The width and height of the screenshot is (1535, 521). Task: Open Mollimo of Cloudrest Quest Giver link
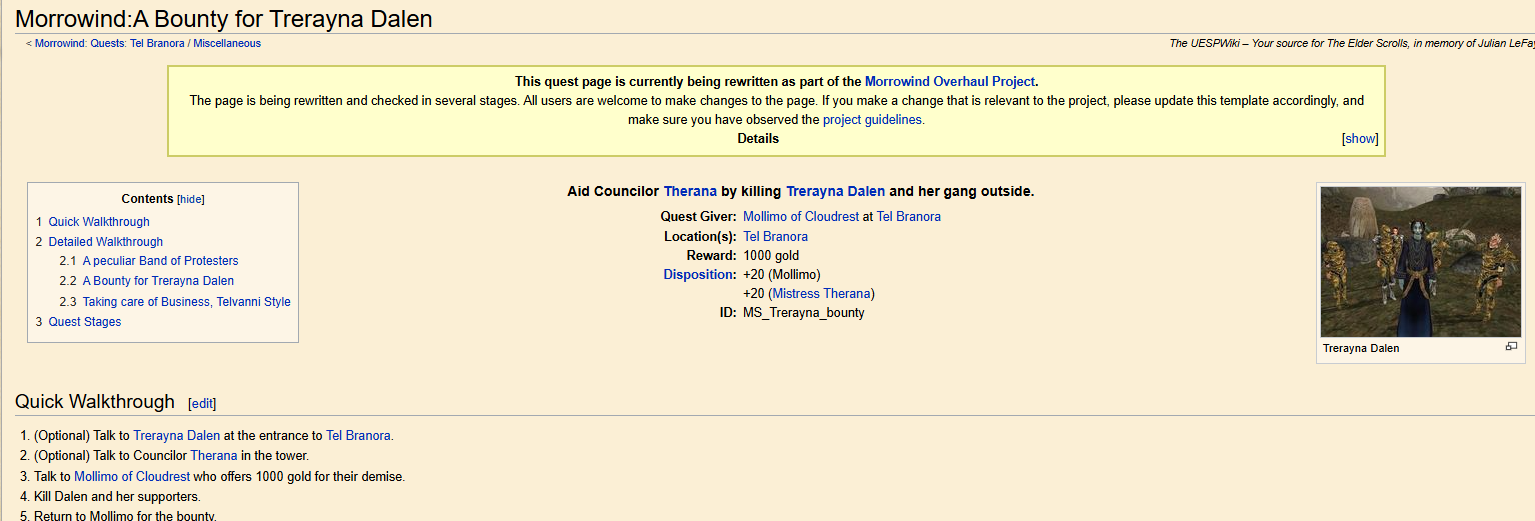tap(801, 216)
